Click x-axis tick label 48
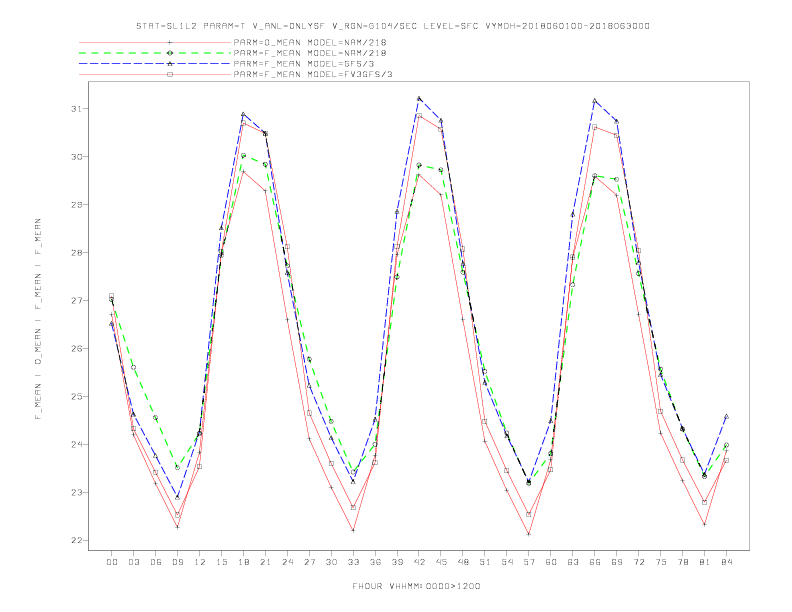 pyautogui.click(x=463, y=562)
